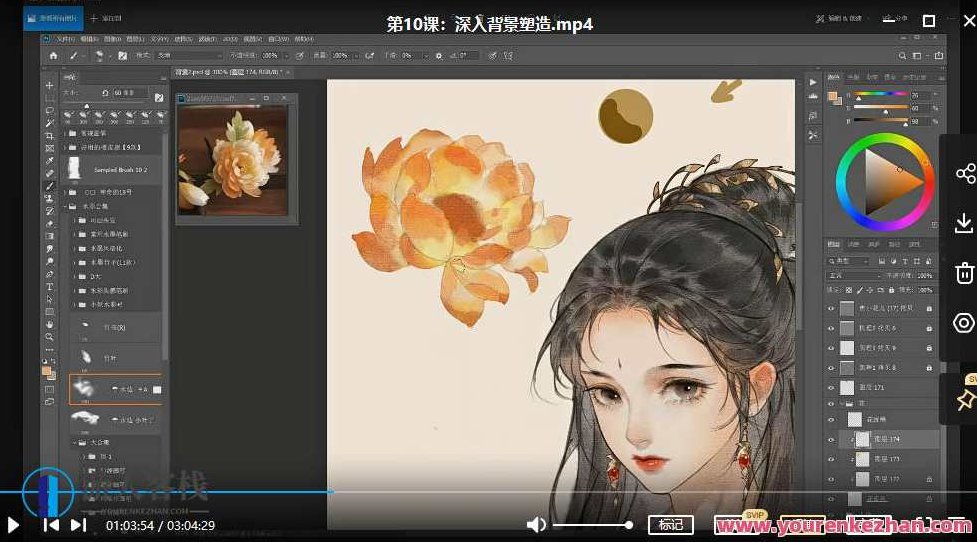Play the video
977x542 pixels.
(12, 525)
